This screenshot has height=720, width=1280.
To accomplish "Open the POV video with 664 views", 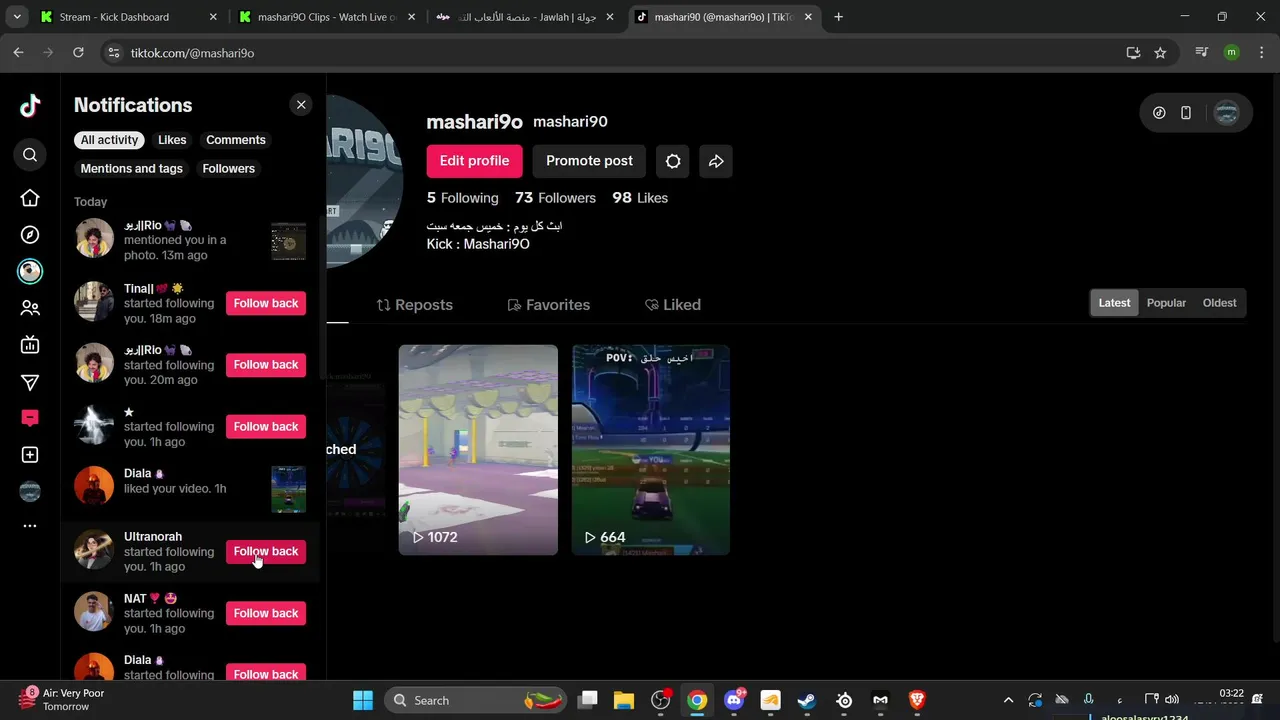I will (x=651, y=450).
